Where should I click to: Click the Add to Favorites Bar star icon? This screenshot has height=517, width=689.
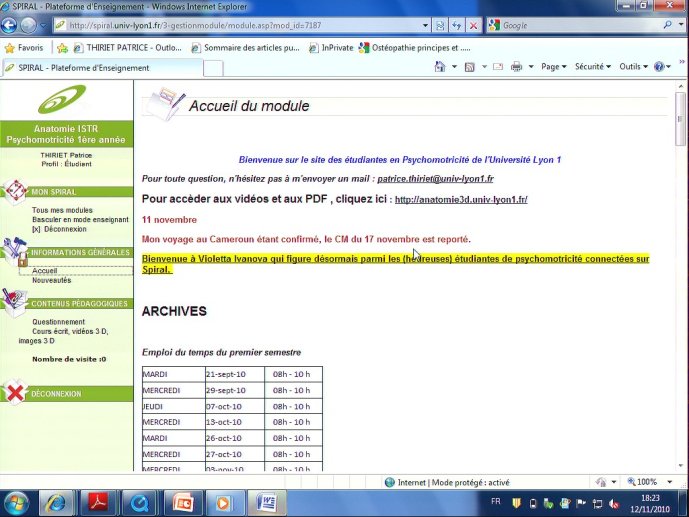[x=62, y=48]
